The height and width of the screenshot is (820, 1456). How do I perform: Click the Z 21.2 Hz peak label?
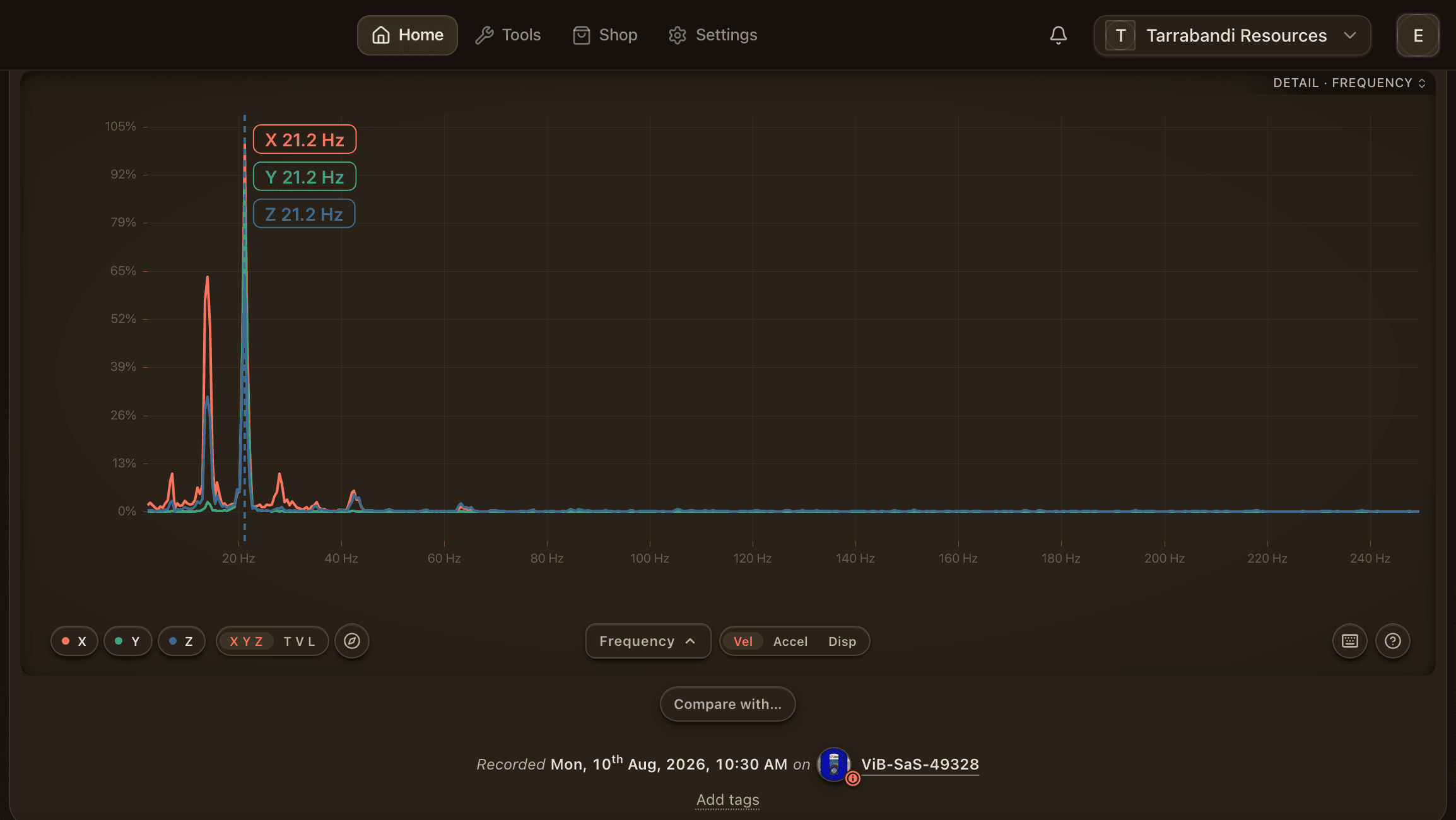pos(304,214)
